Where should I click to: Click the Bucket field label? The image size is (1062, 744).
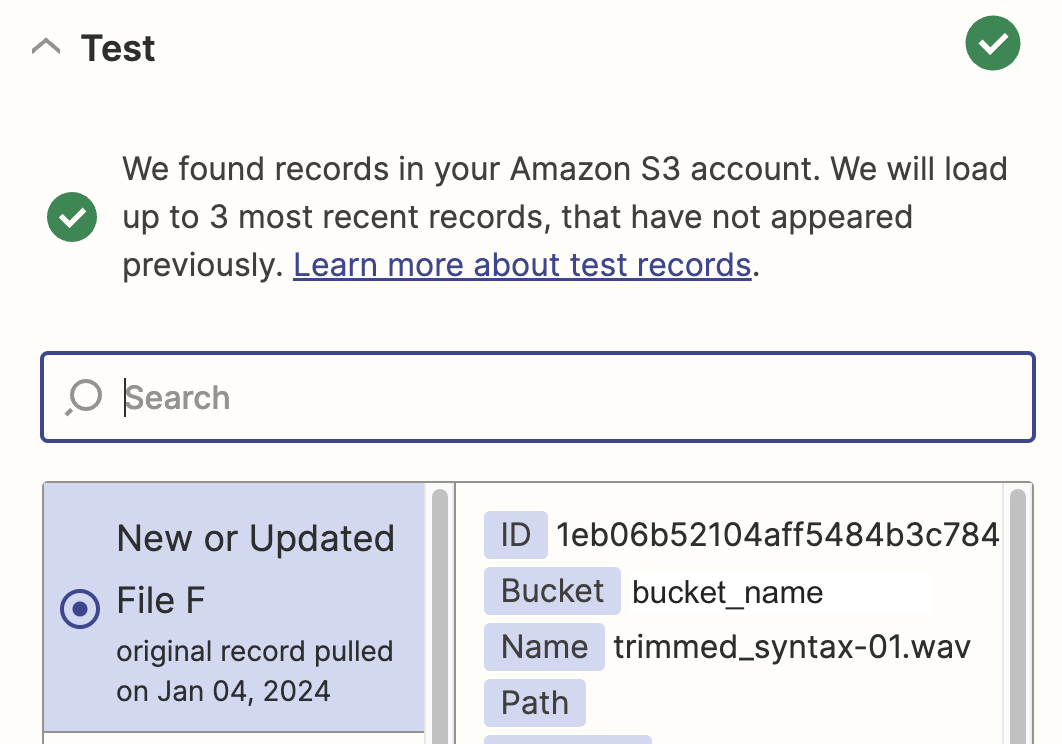(x=552, y=591)
